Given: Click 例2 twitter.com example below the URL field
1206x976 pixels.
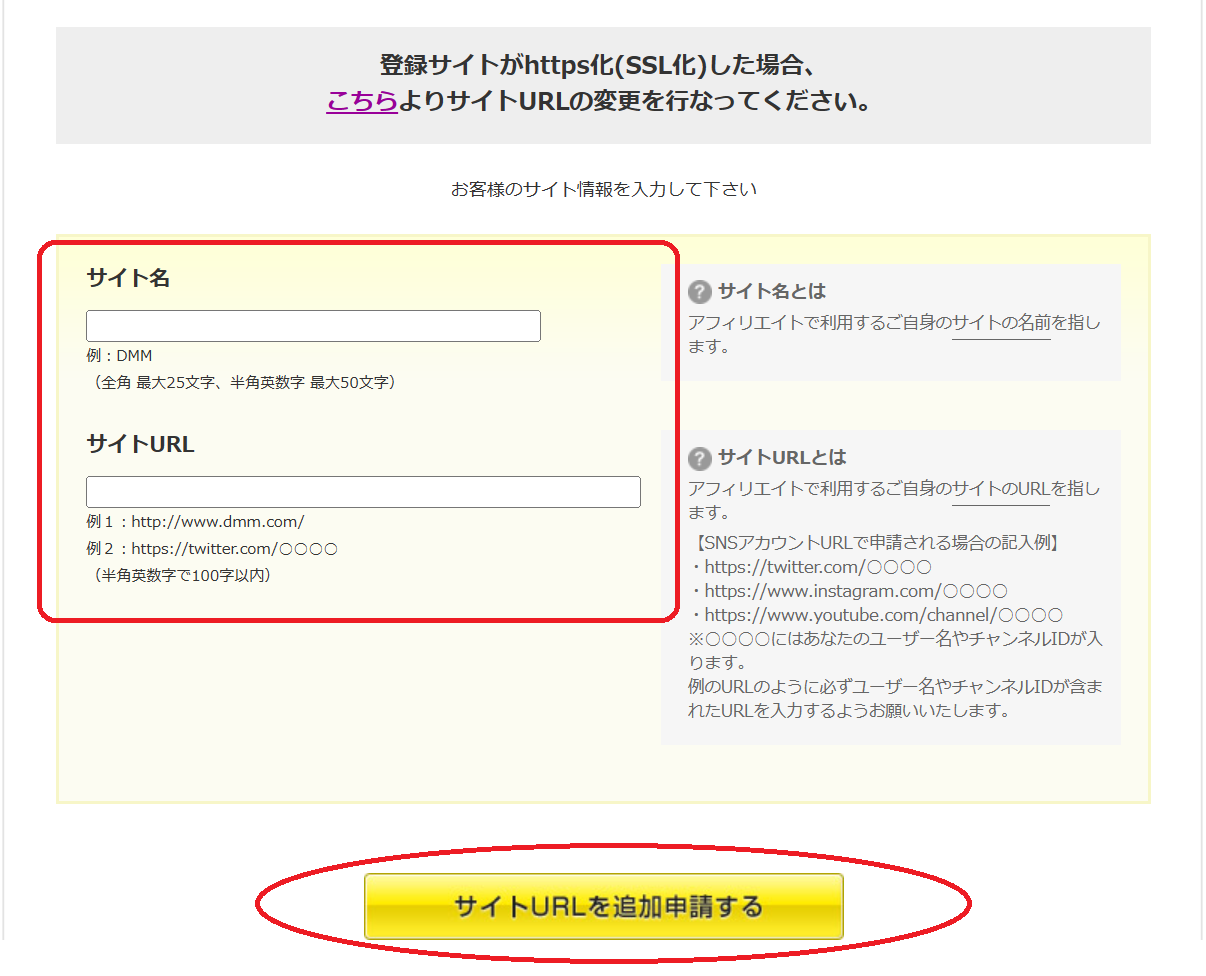Looking at the screenshot, I should click(x=234, y=549).
